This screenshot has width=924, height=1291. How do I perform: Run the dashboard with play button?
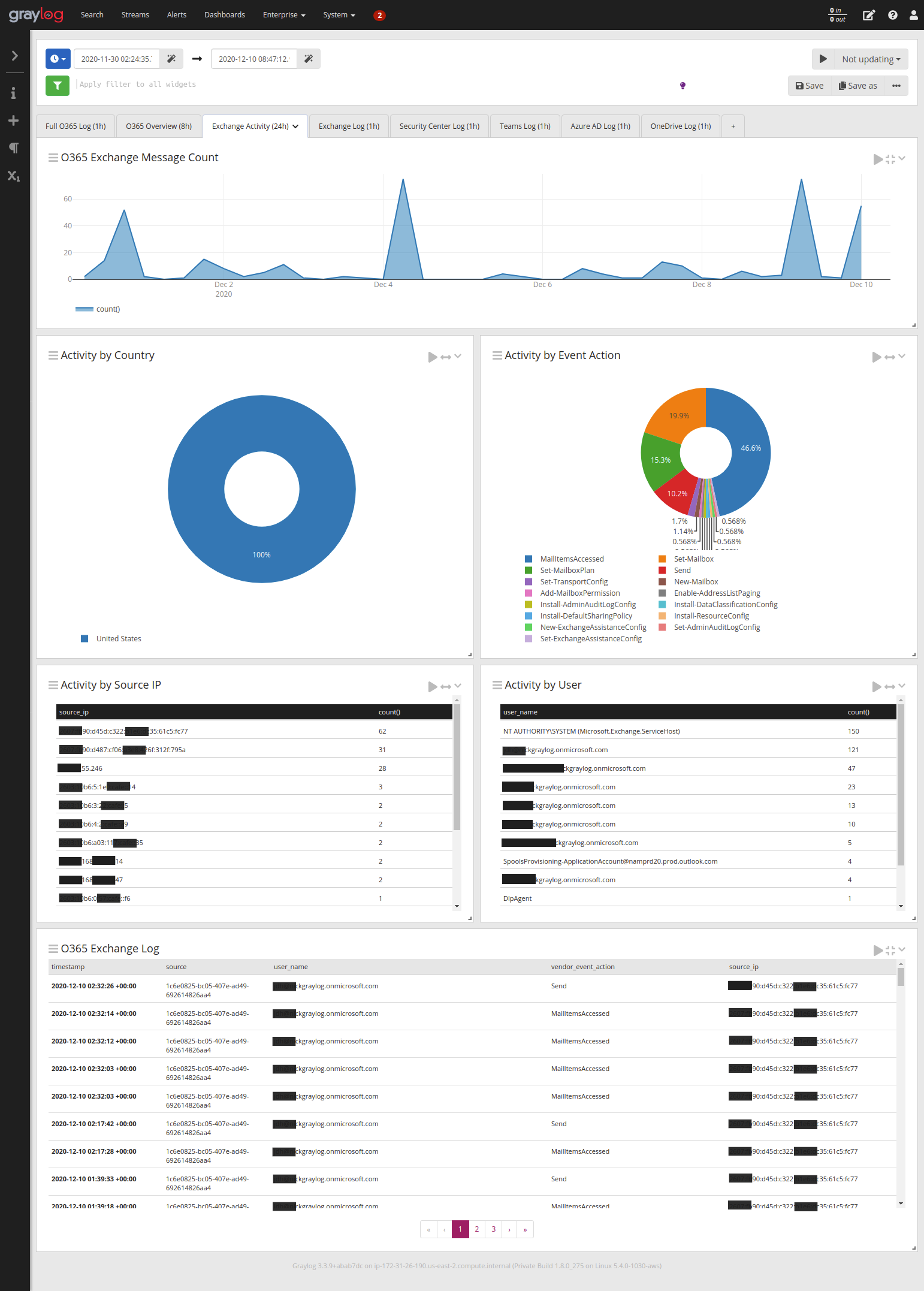coord(823,59)
